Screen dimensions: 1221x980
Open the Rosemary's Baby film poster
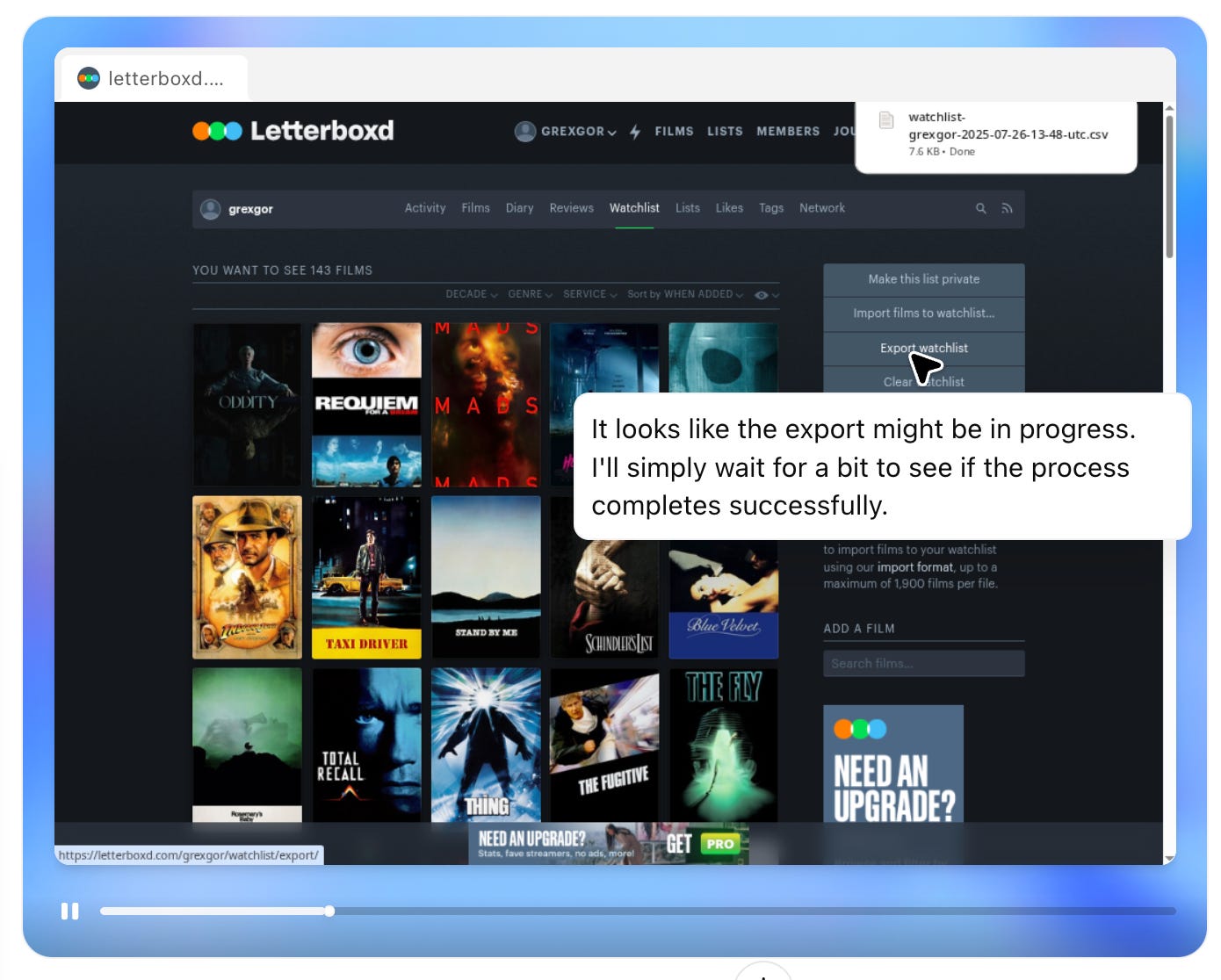click(x=247, y=745)
